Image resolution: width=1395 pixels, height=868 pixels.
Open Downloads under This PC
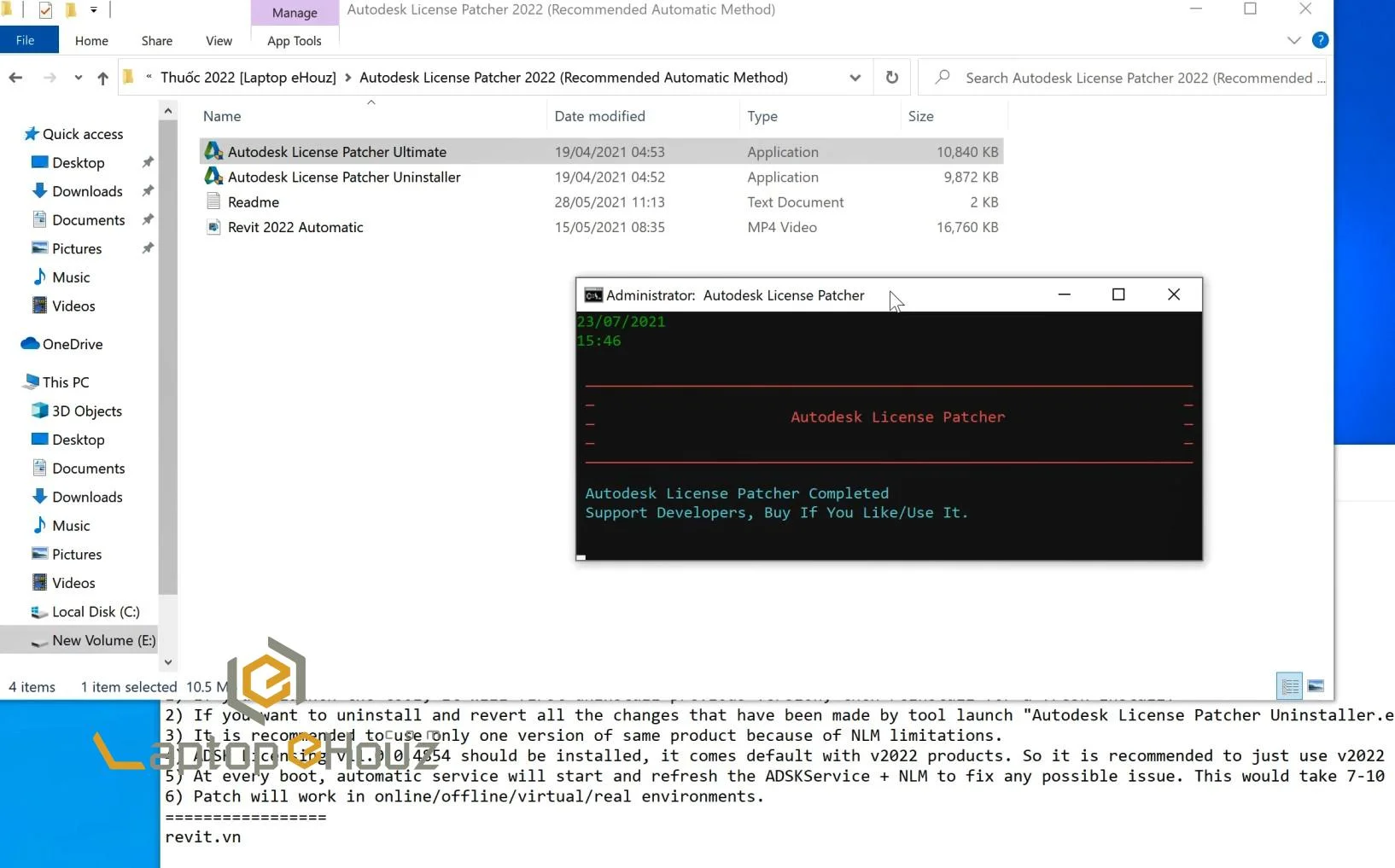coord(87,497)
